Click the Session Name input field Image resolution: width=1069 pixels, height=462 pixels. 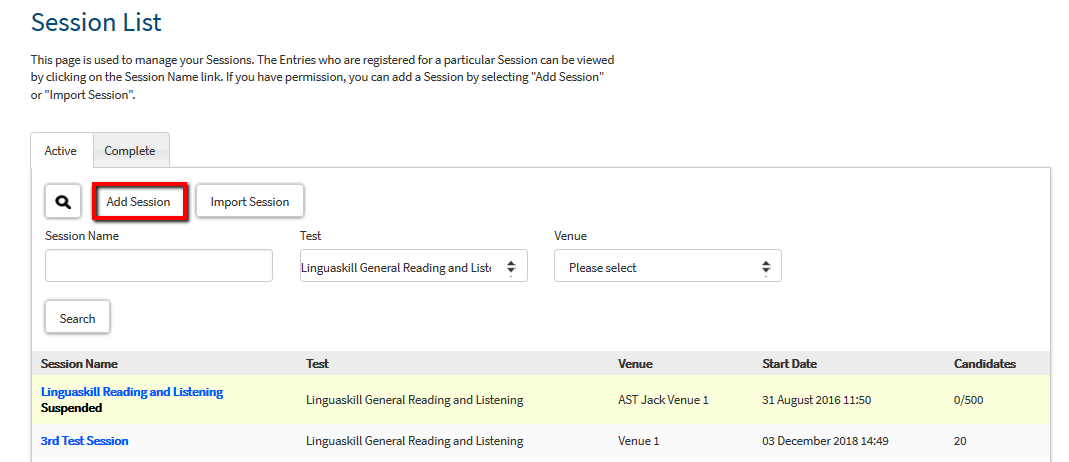[159, 266]
